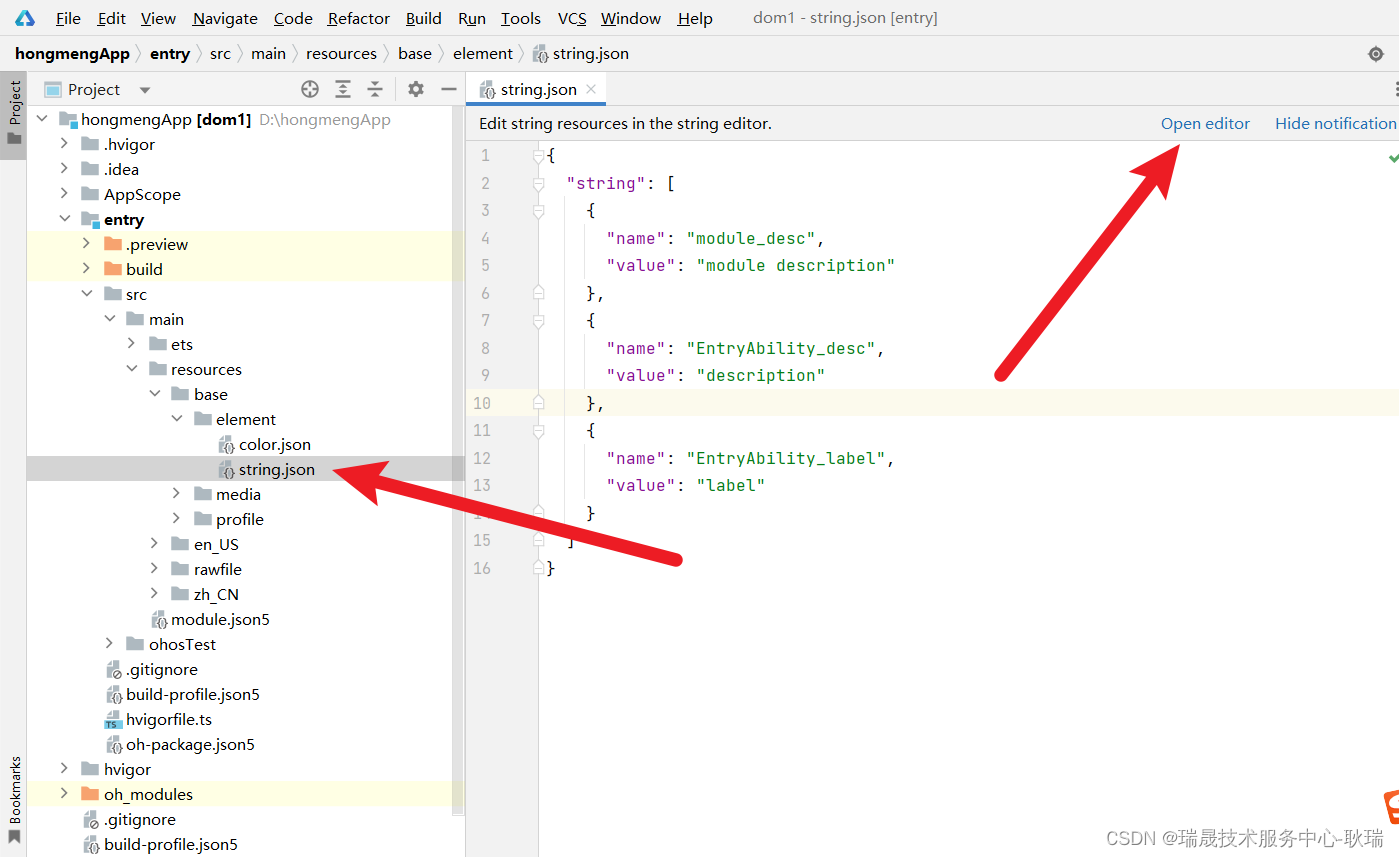The image size is (1399, 857).
Task: Expand the .preview folder
Action: tap(86, 244)
